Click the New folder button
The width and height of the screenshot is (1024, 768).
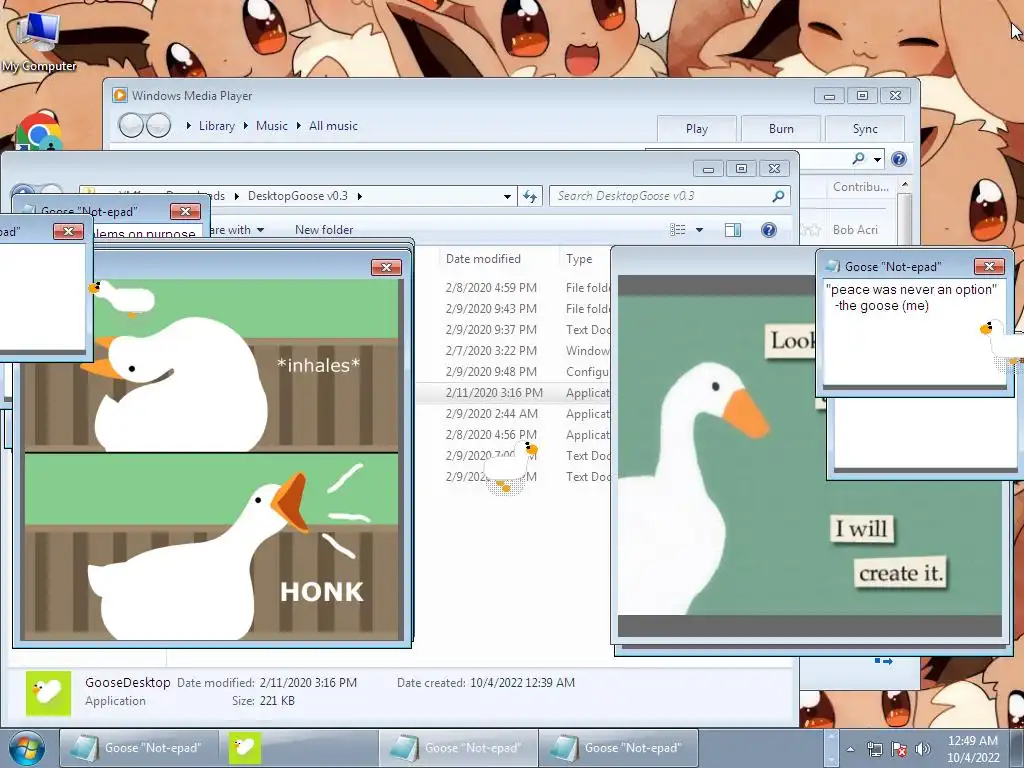[324, 230]
